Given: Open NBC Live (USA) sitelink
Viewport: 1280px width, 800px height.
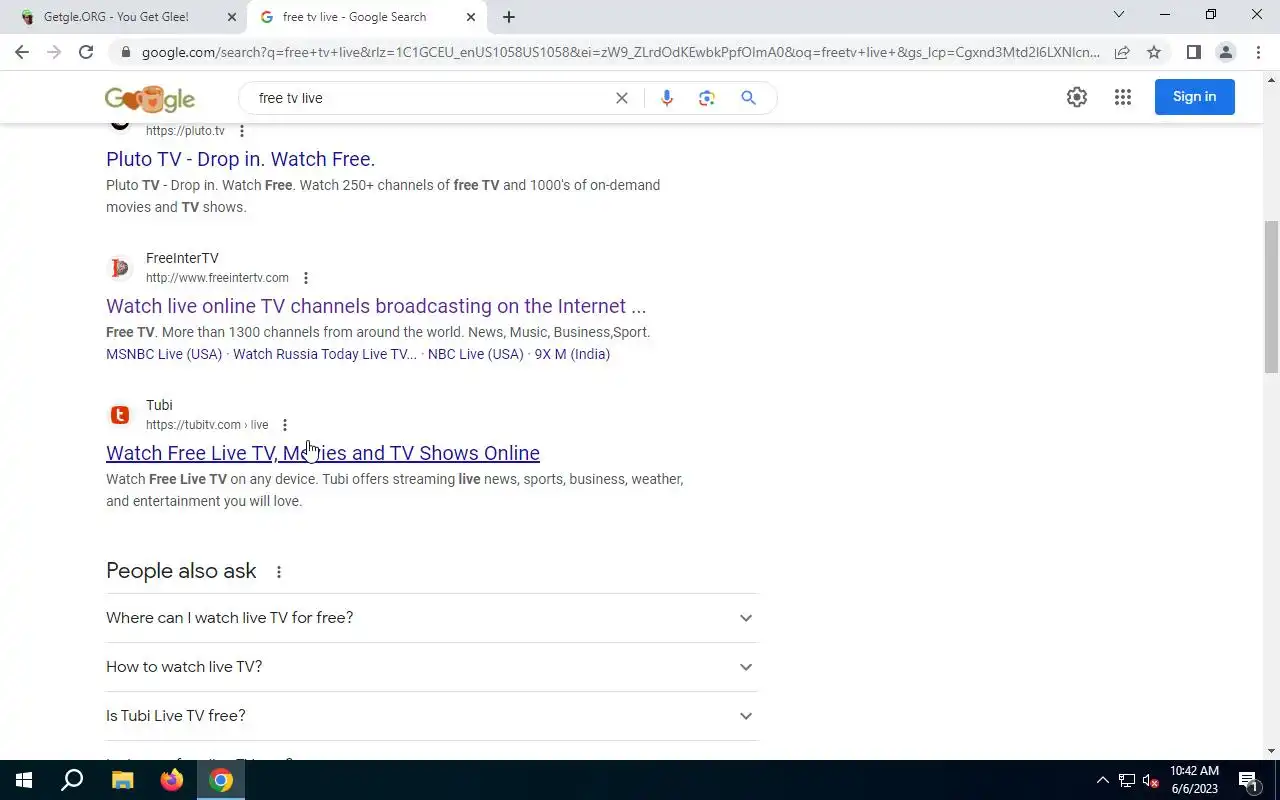Looking at the screenshot, I should (x=476, y=354).
